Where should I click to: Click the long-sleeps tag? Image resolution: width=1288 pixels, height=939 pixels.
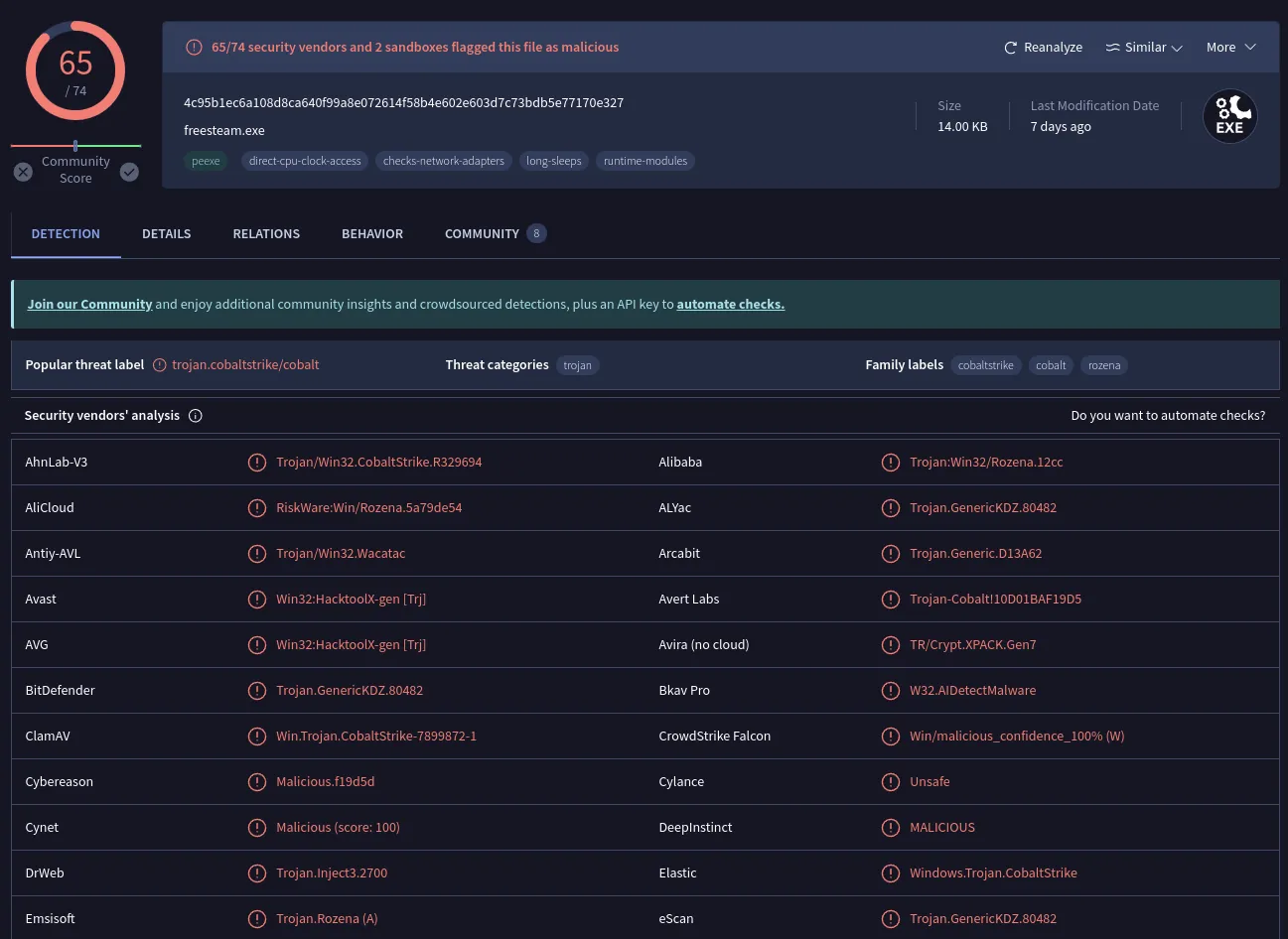554,161
